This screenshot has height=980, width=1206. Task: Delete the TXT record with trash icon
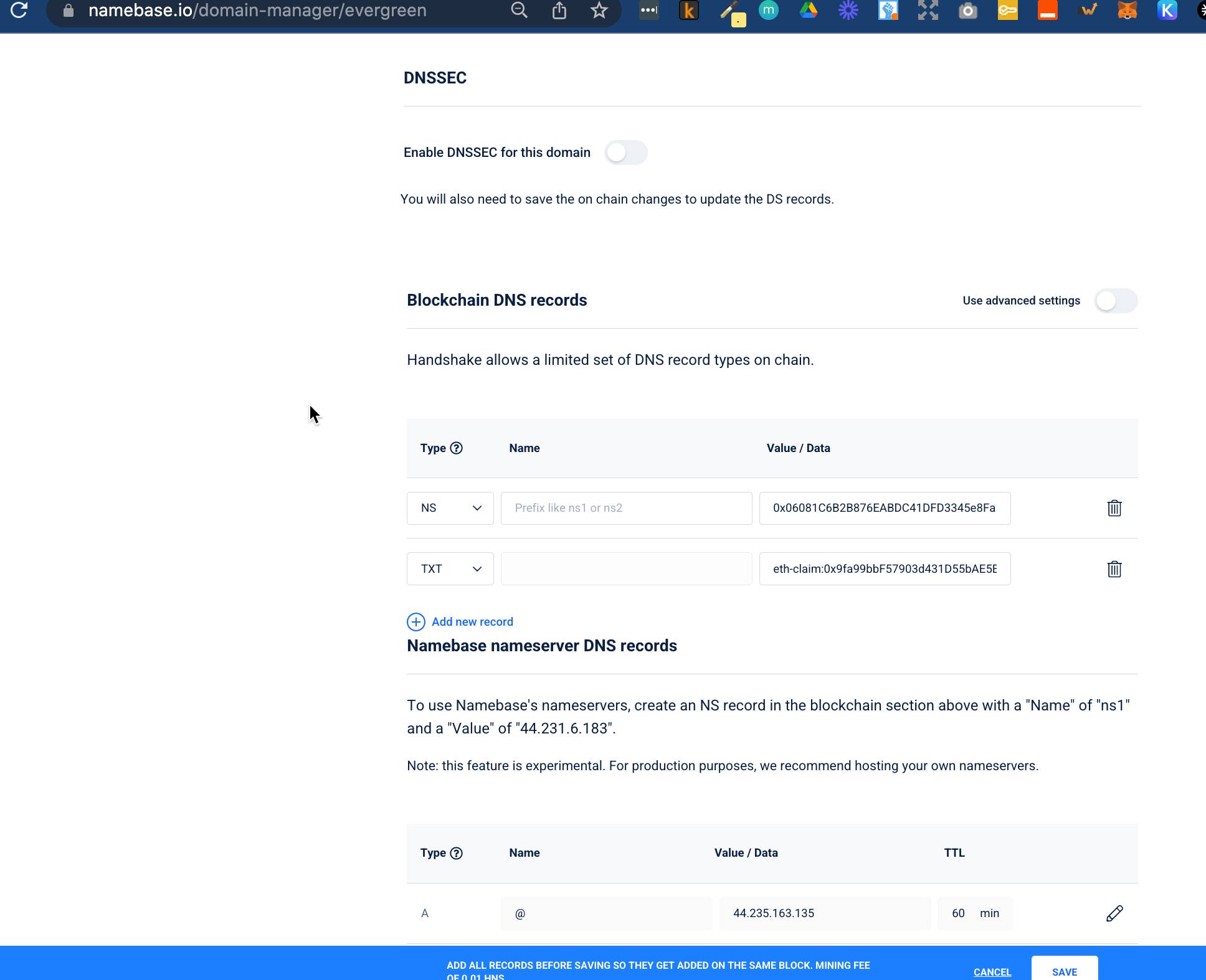point(1114,568)
